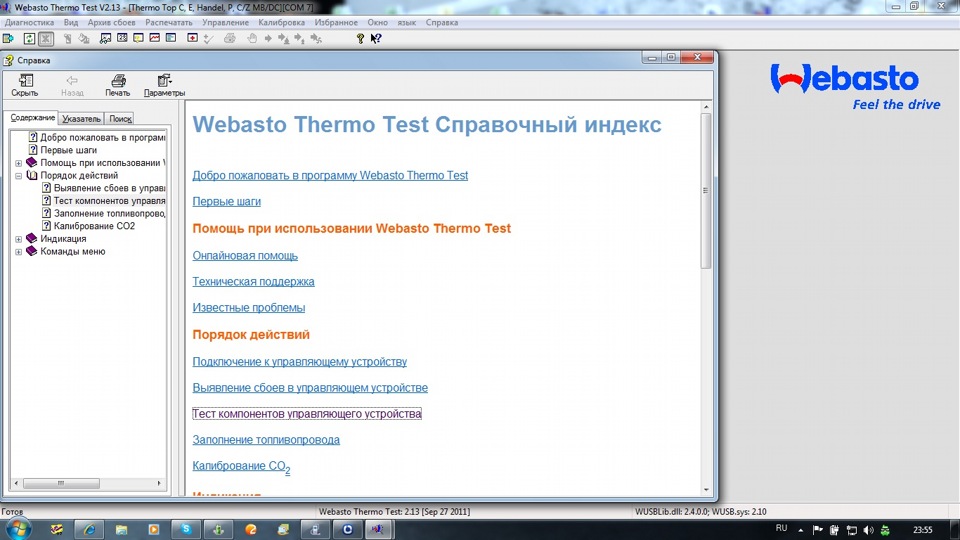Screen dimensions: 960x540
Task: Switch to the Указатель tab
Action: (x=81, y=119)
